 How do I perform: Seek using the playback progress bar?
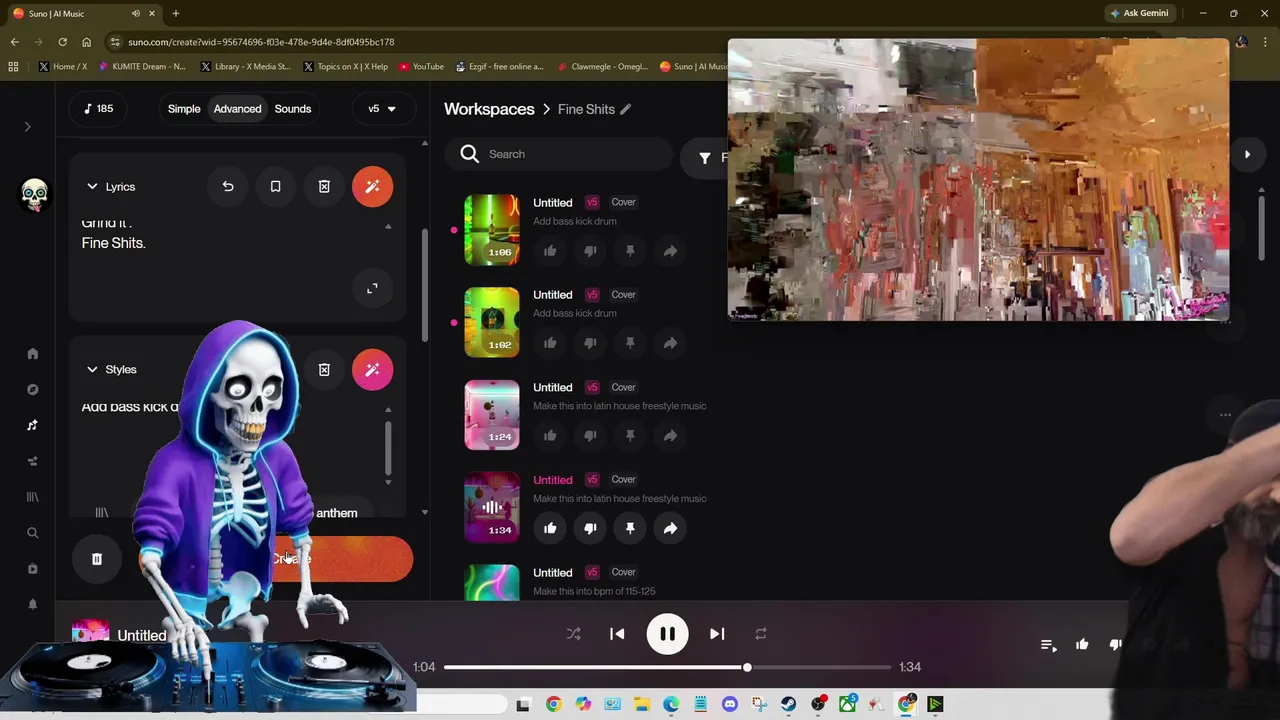tap(667, 667)
